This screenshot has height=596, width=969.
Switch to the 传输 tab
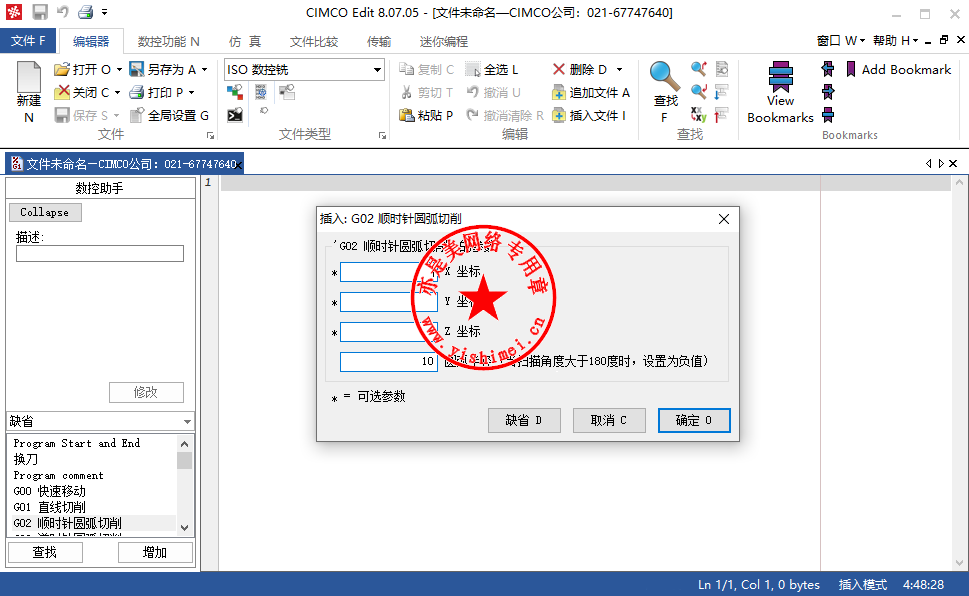[x=379, y=41]
